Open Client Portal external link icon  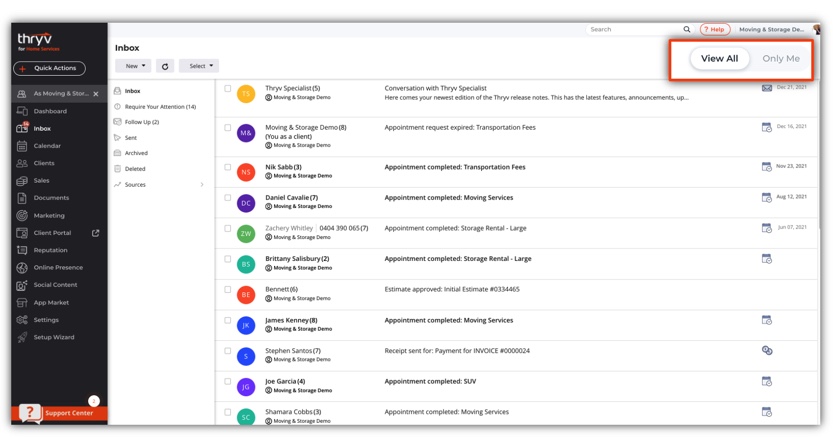(96, 233)
